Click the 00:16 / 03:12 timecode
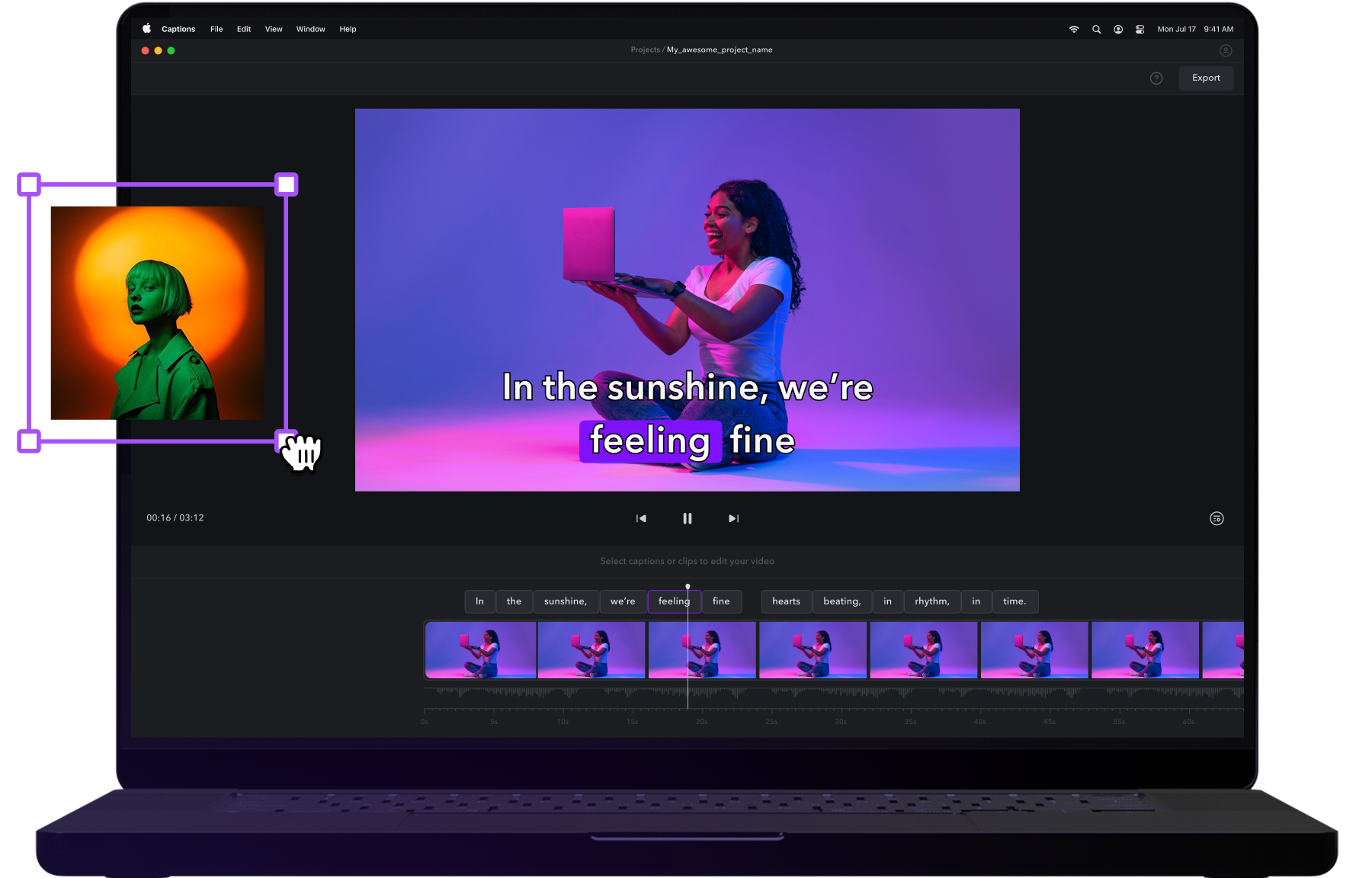 (x=175, y=518)
